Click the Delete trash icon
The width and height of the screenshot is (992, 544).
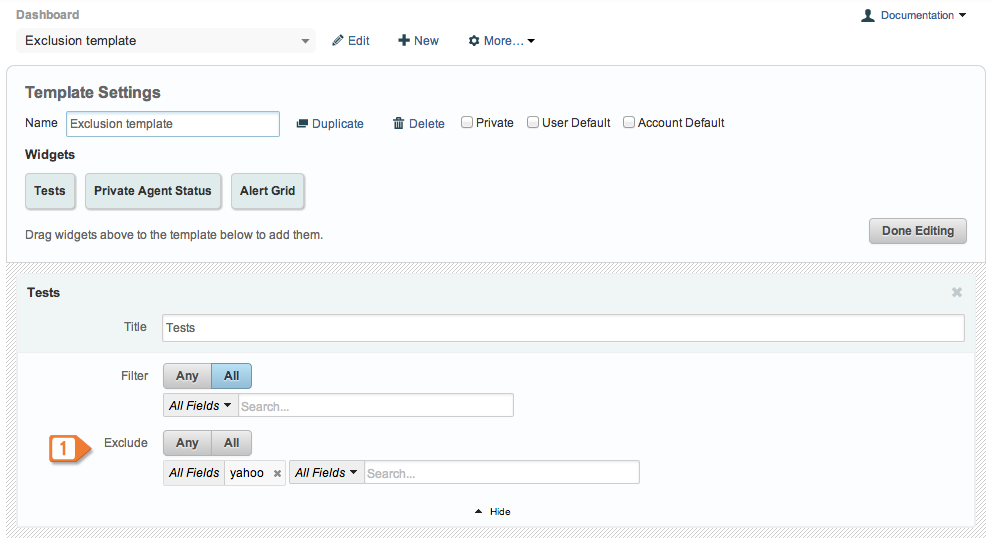399,123
